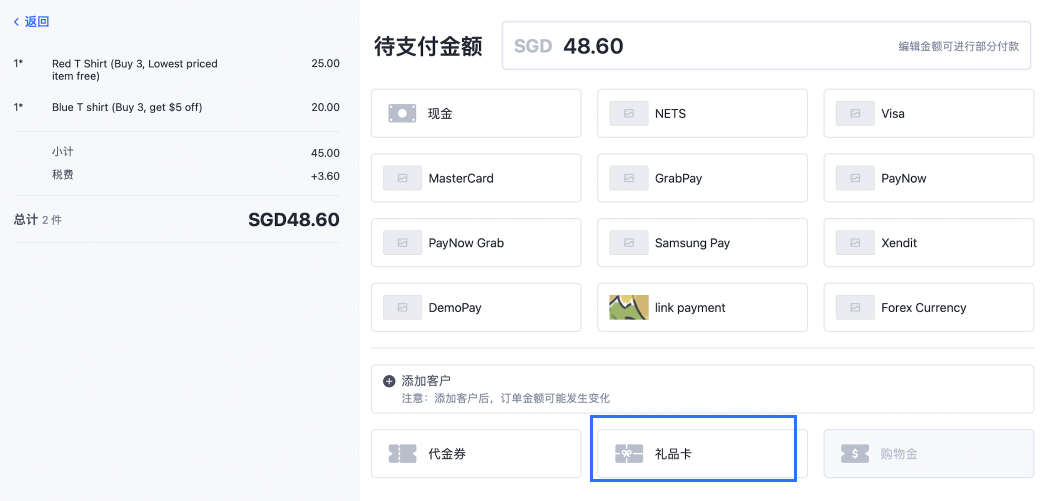Click the back chevron arrow beside 返回
This screenshot has width=1044, height=501.
(16, 22)
